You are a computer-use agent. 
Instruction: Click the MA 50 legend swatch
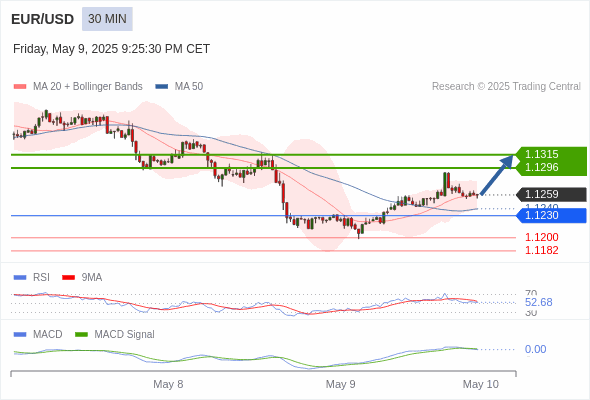coord(162,87)
